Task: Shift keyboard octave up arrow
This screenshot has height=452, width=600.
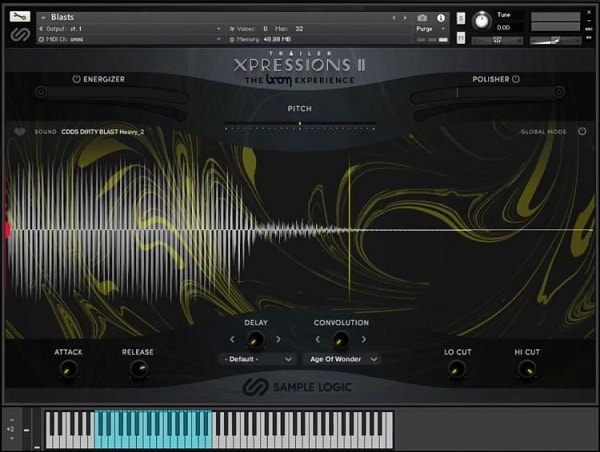Action: 11,420
